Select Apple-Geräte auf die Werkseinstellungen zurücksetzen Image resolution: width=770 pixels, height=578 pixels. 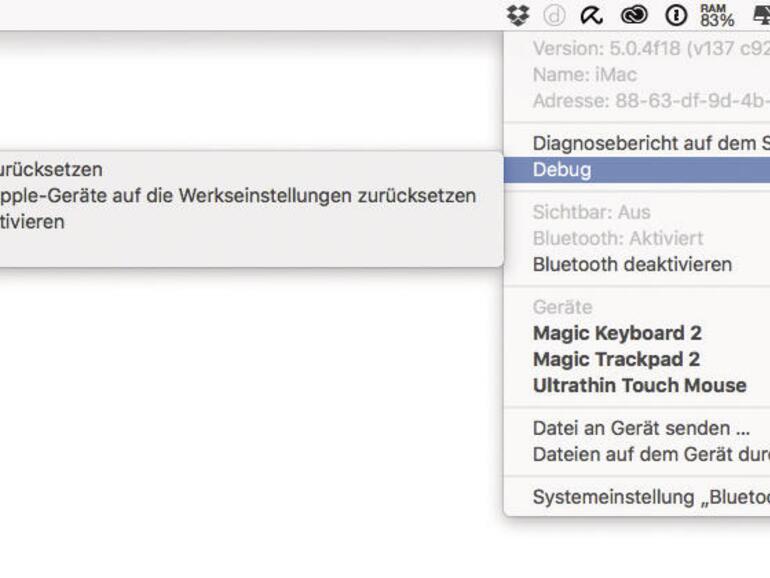251,195
